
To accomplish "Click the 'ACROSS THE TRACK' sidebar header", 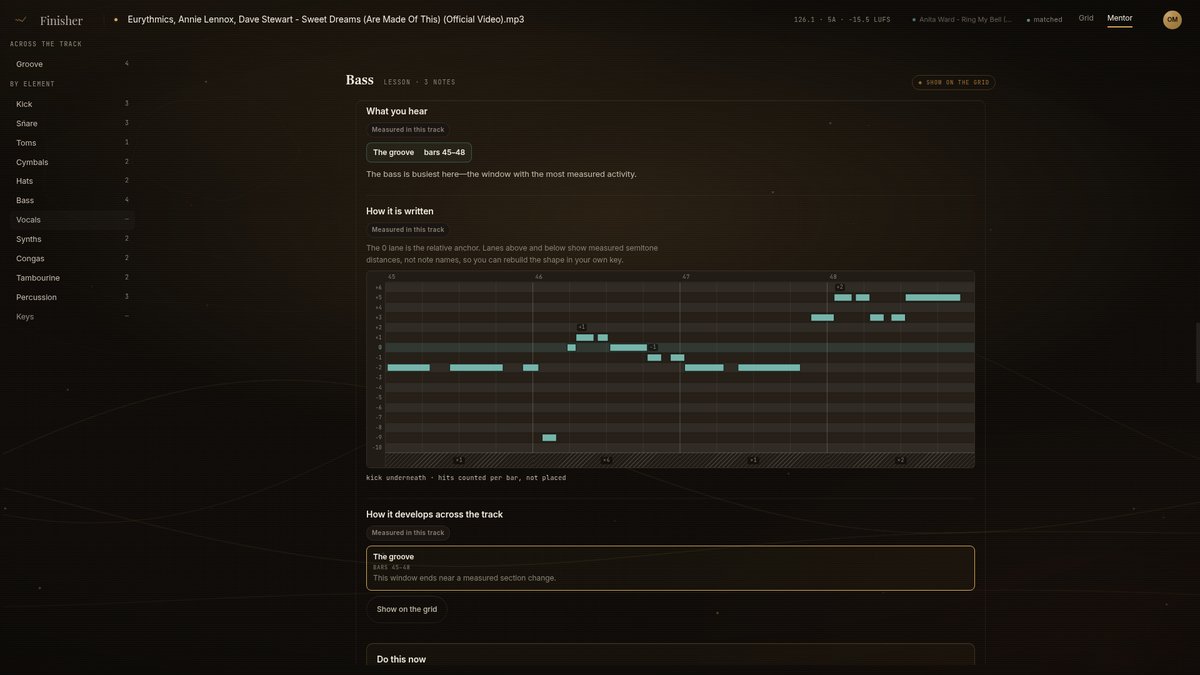I will coord(46,44).
